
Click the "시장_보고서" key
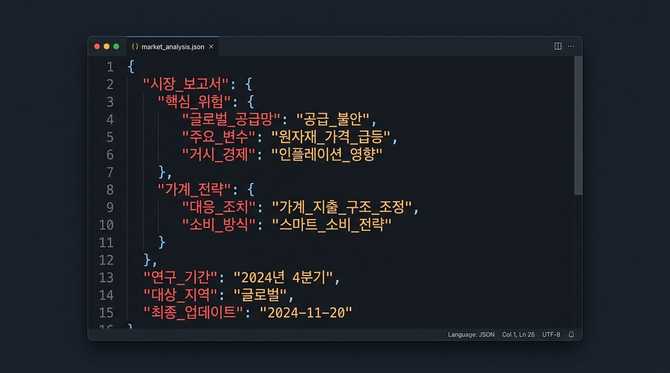tap(186, 84)
